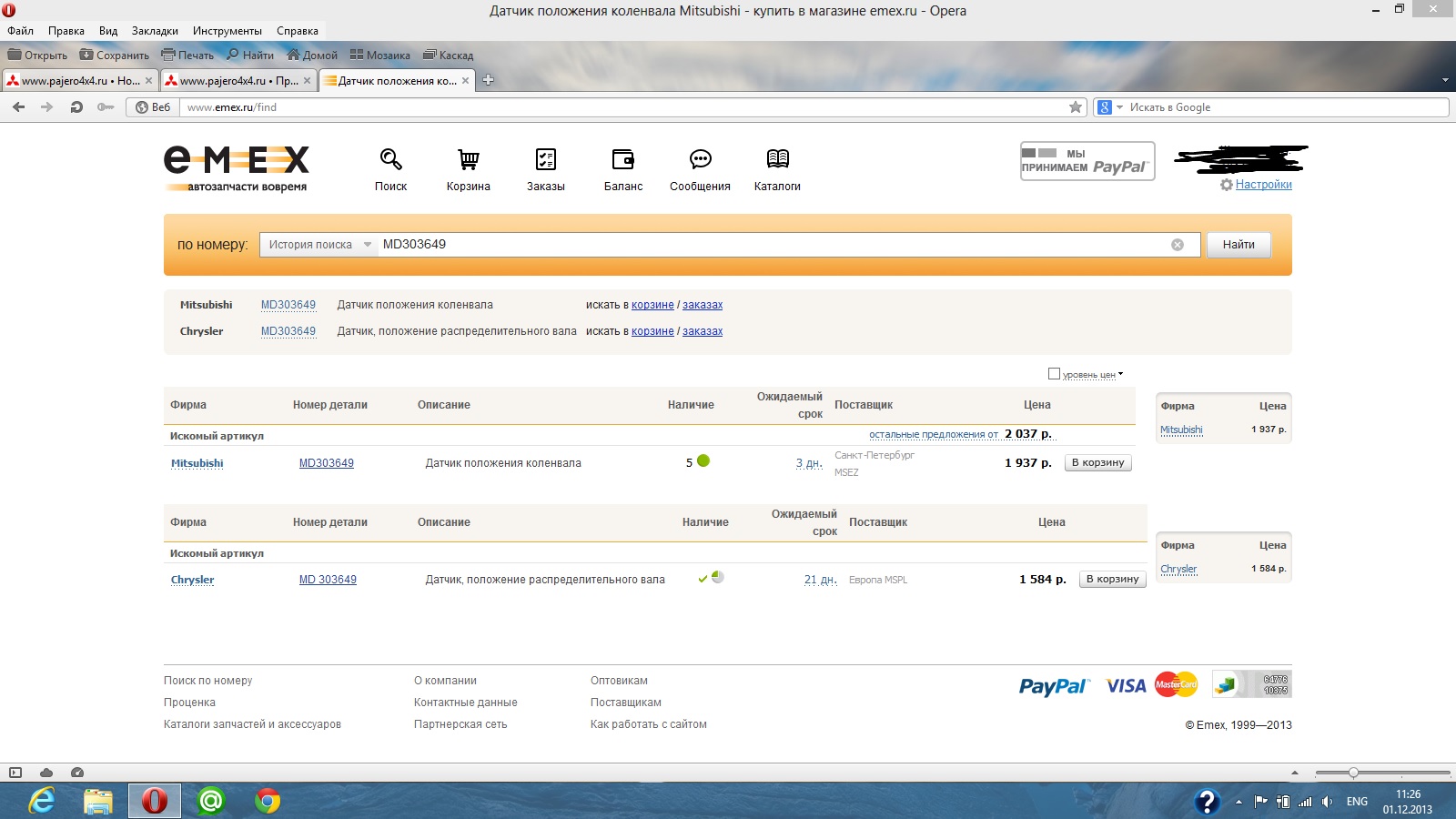1456x819 pixels.
Task: Click the Поиск magnifier icon
Action: pyautogui.click(x=390, y=160)
